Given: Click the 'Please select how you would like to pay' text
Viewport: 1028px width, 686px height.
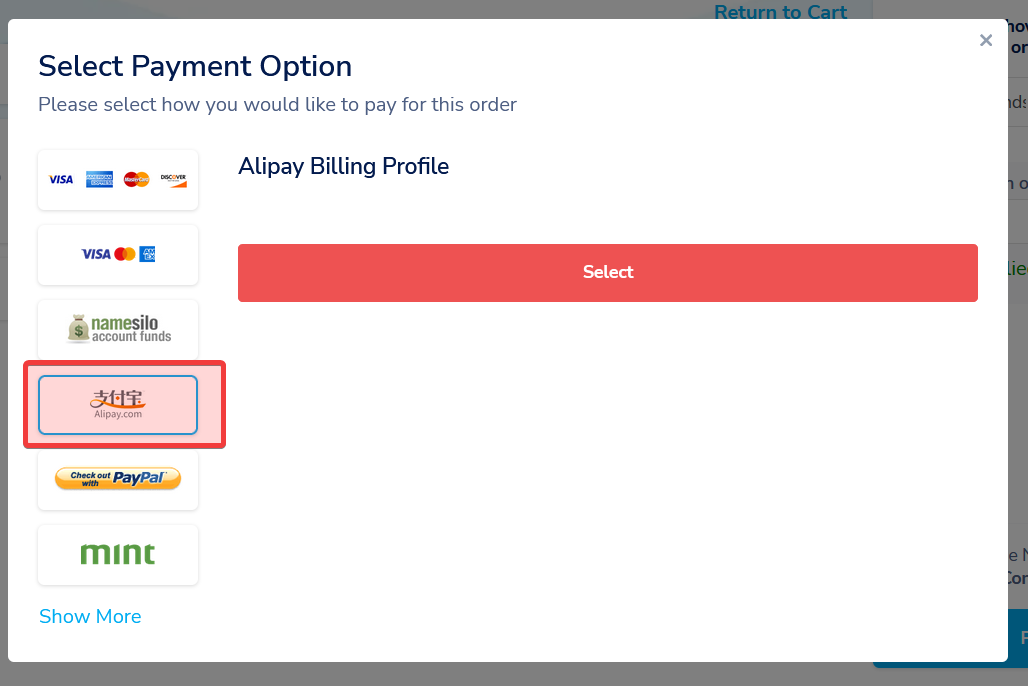Looking at the screenshot, I should (x=277, y=104).
